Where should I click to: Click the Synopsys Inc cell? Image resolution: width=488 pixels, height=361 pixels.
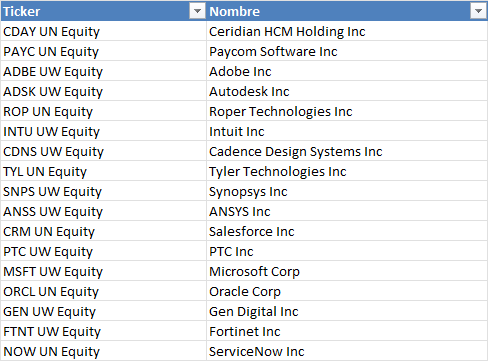pos(347,191)
